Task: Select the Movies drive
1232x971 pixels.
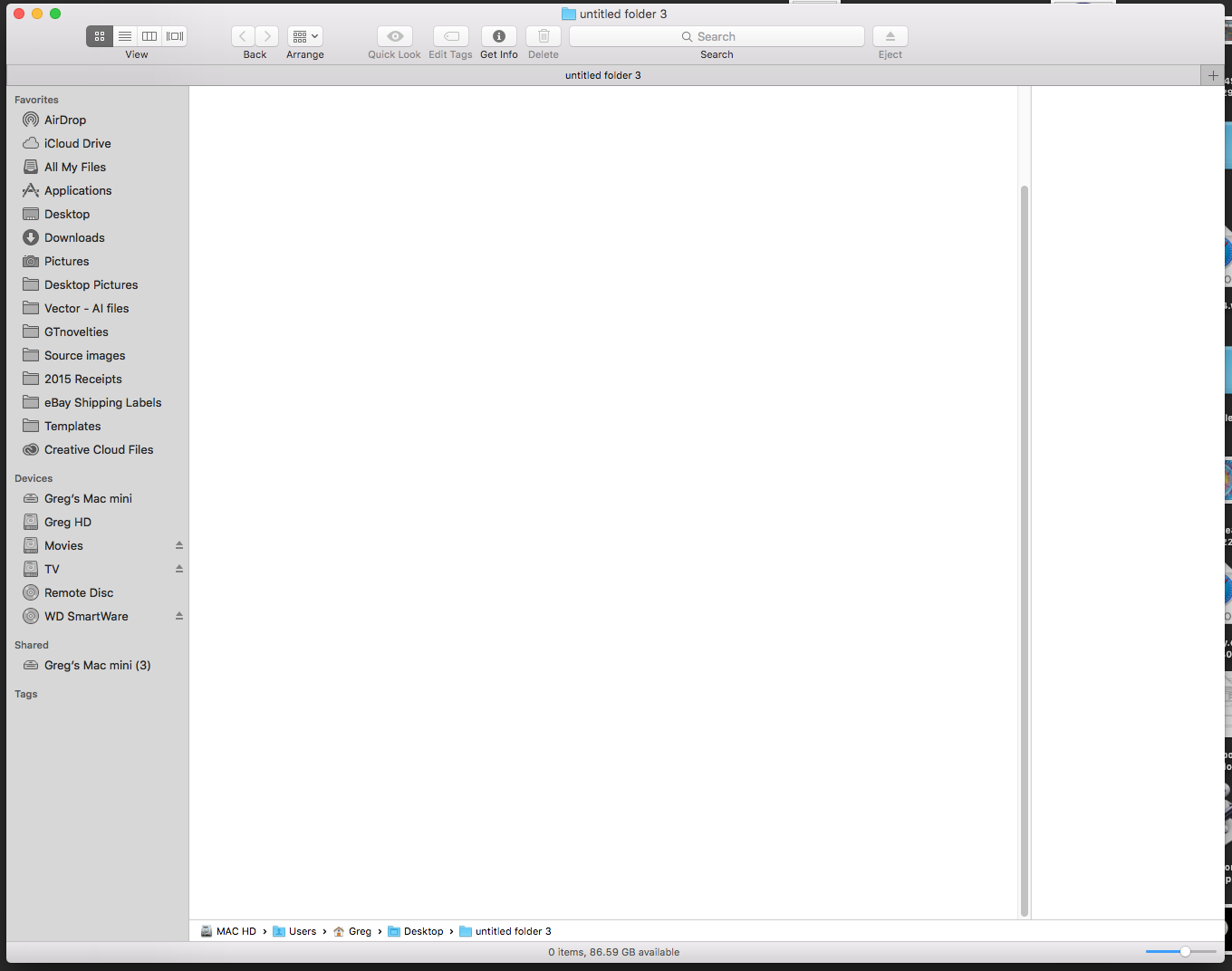Action: click(x=63, y=545)
